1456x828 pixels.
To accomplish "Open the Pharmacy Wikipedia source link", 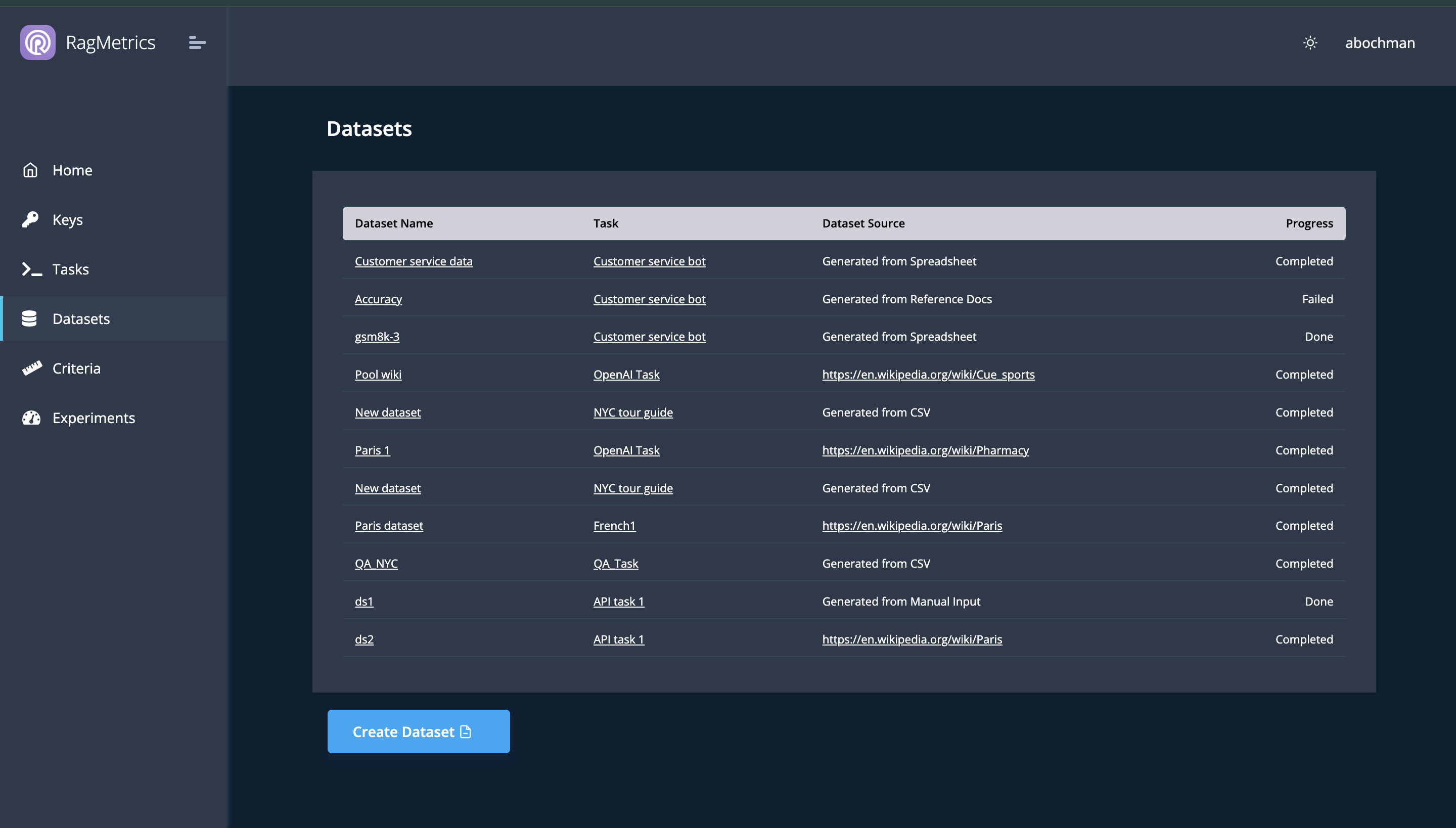I will tap(925, 450).
